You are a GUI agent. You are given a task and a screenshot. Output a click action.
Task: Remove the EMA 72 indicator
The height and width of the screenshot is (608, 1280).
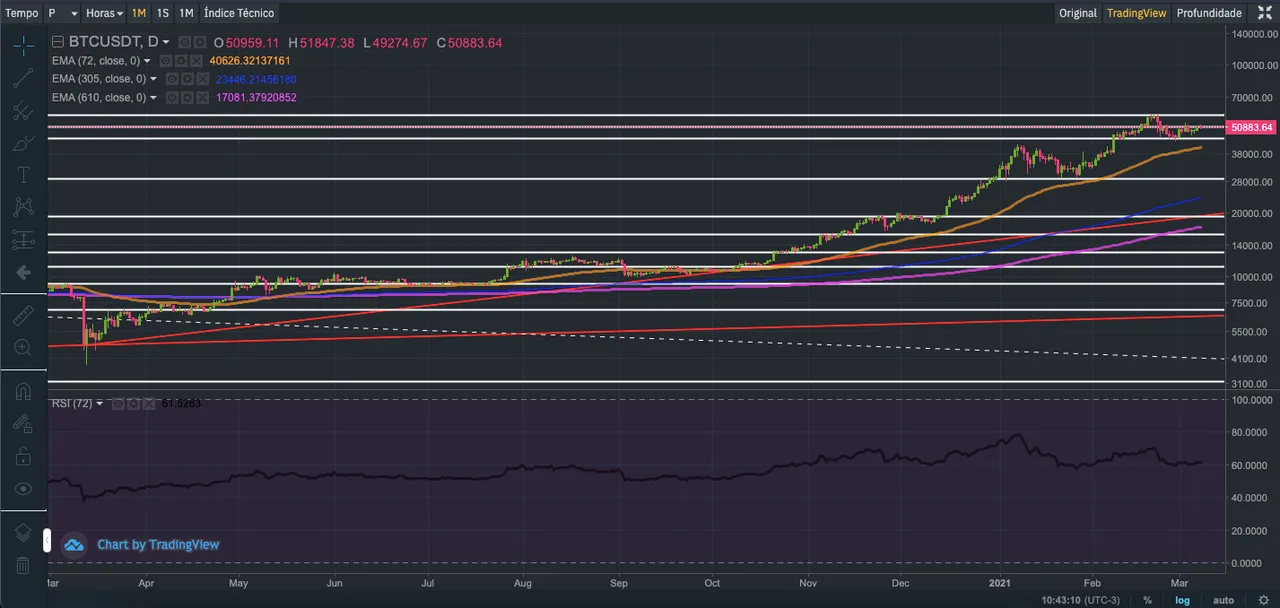[196, 61]
